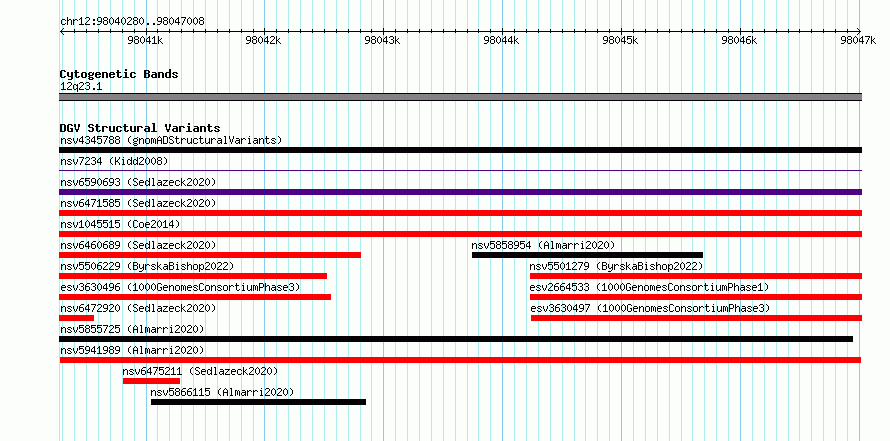Click the 98041k ruler tick label
This screenshot has width=890, height=441.
145,40
